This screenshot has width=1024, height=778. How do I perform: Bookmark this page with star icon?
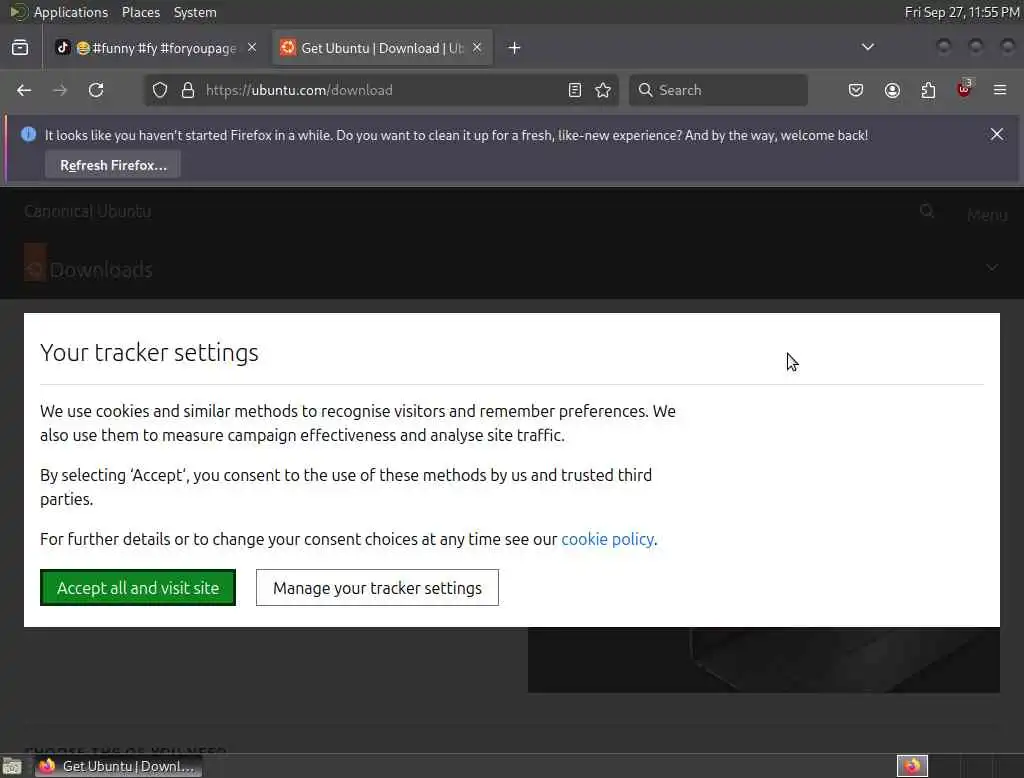(x=603, y=90)
